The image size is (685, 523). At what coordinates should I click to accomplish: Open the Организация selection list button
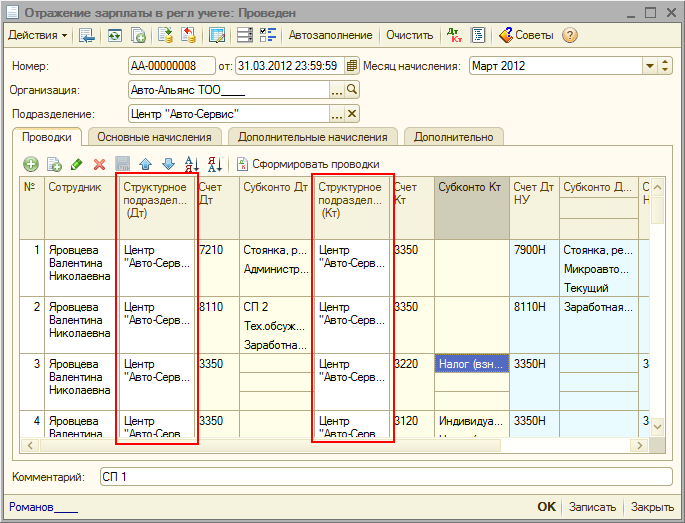click(x=337, y=90)
